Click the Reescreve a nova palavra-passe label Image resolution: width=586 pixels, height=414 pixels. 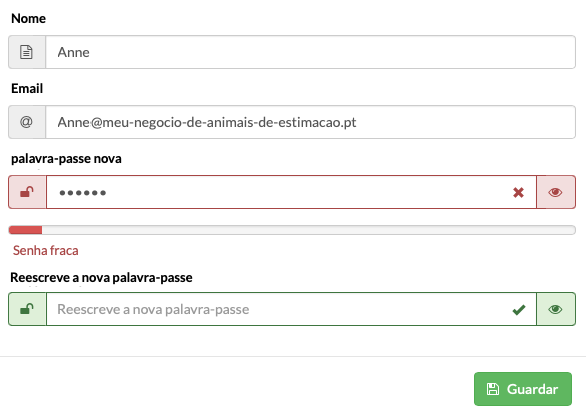pos(101,277)
